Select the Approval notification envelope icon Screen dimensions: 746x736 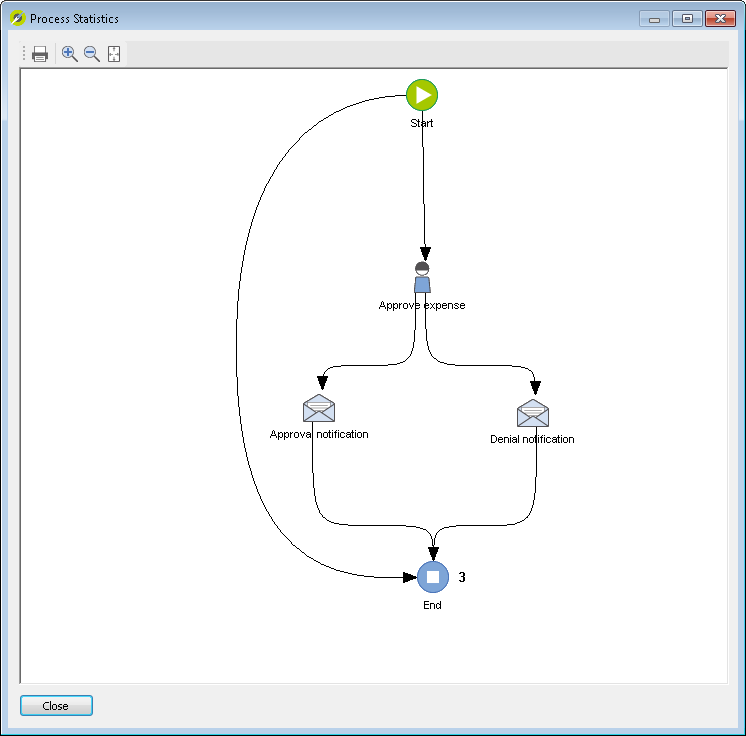(319, 408)
